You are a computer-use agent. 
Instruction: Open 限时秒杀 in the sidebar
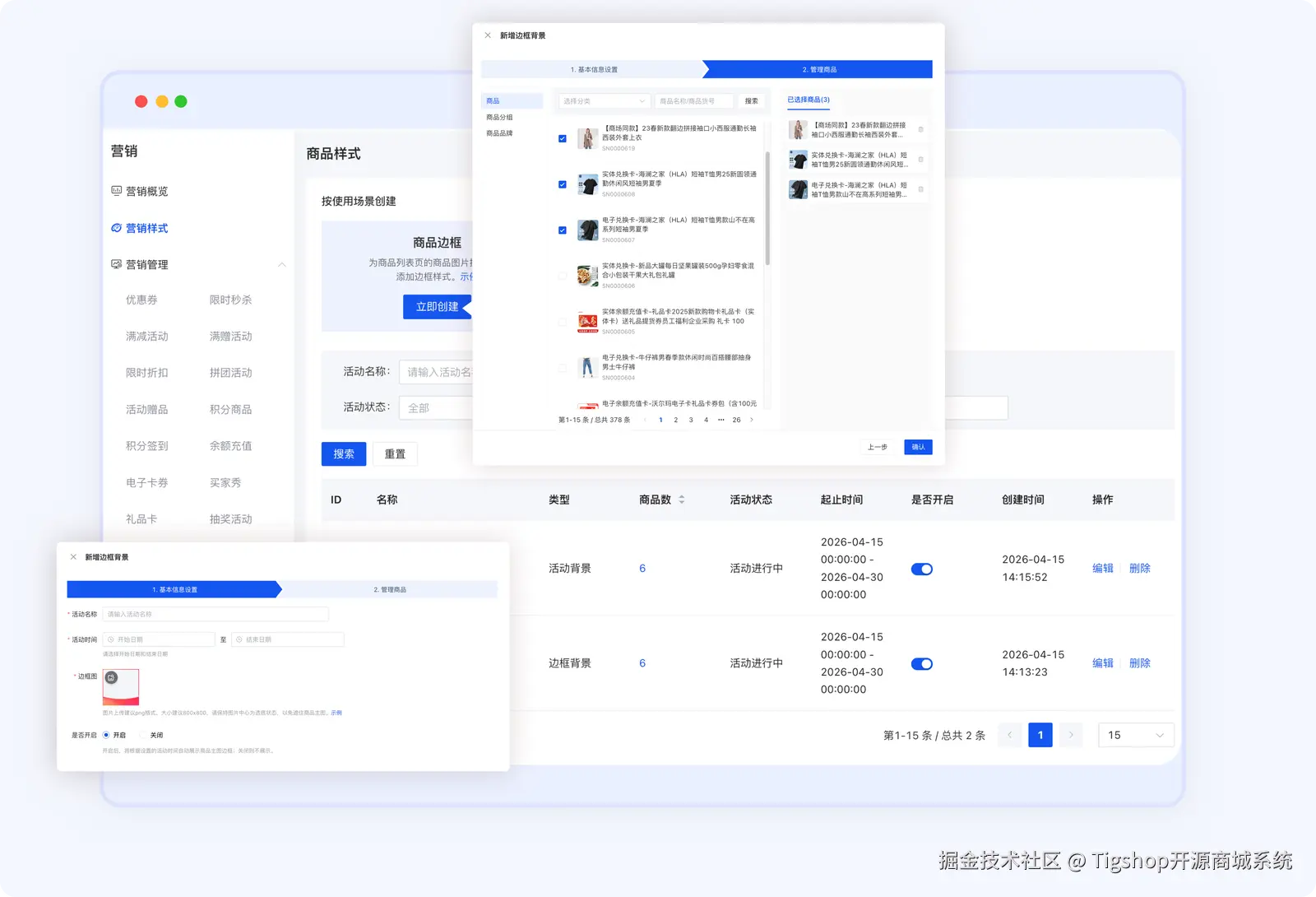[230, 300]
